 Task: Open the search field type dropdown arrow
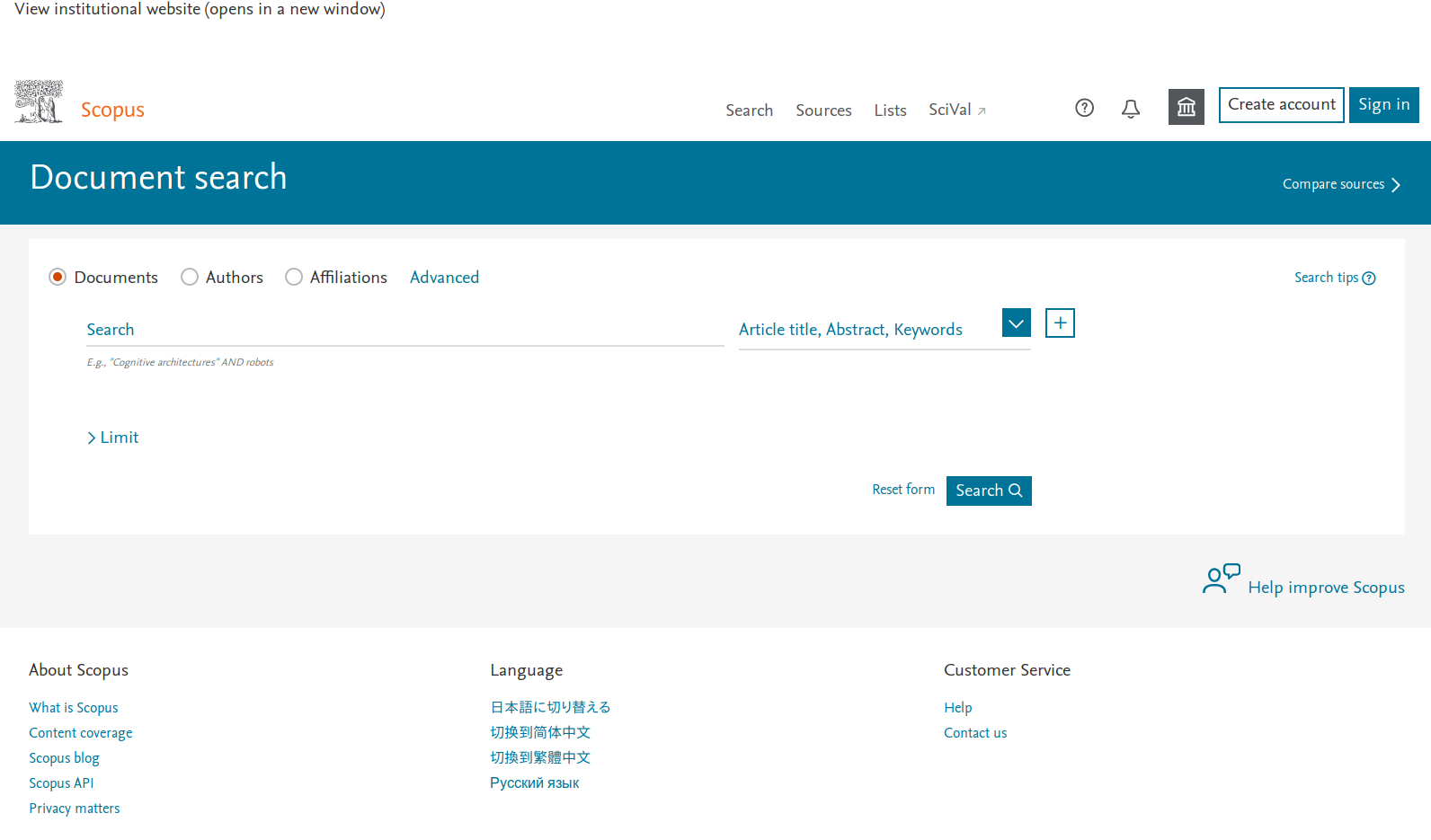(1016, 323)
